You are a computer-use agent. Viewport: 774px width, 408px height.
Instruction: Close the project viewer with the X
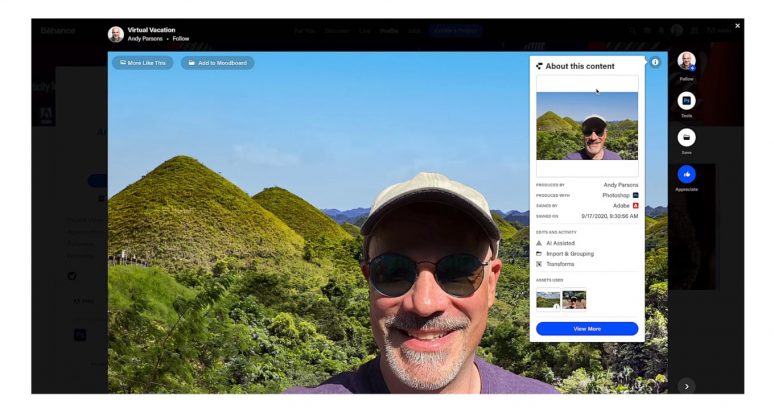click(x=738, y=25)
